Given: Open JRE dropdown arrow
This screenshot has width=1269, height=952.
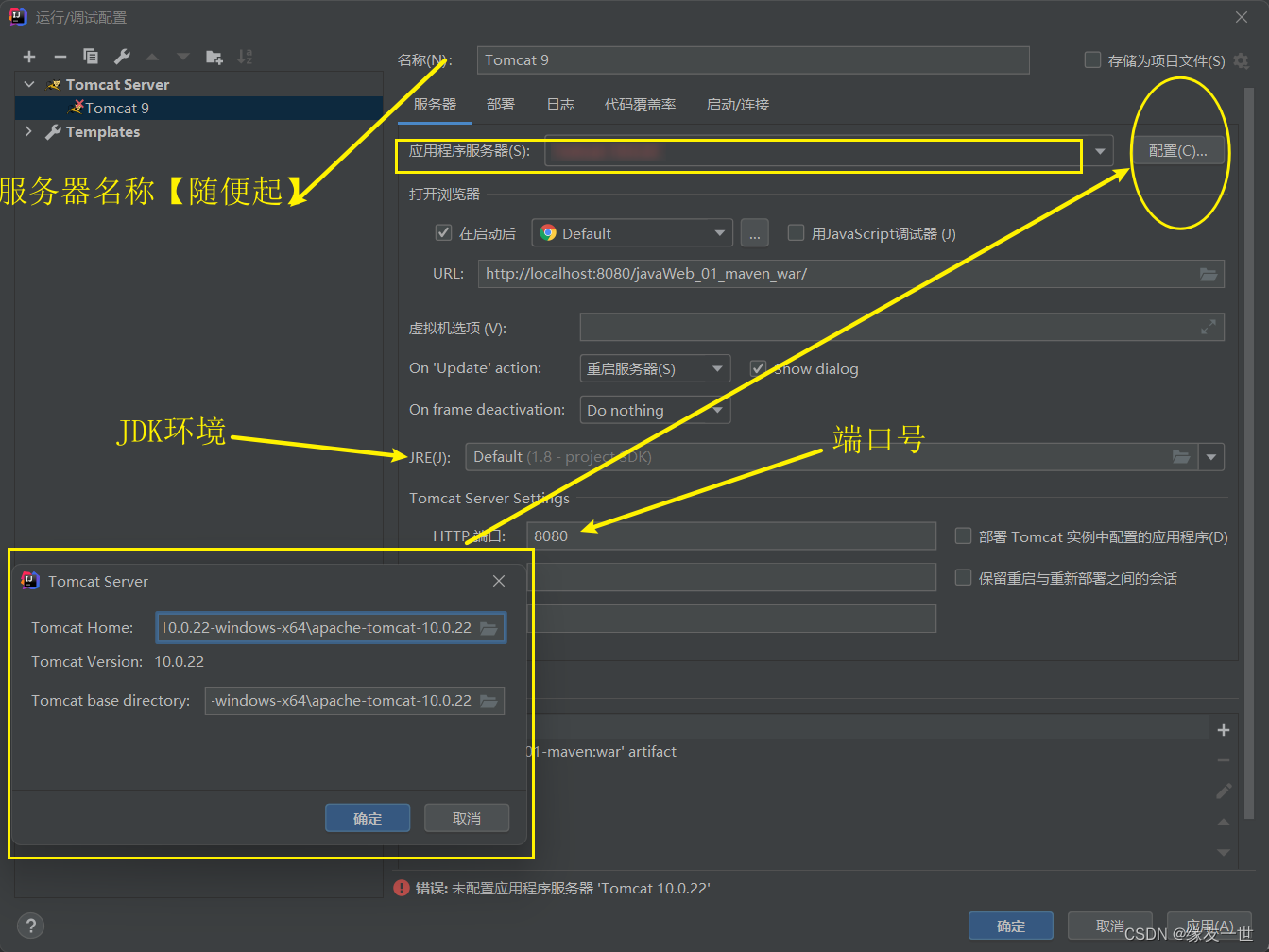Looking at the screenshot, I should point(1211,457).
